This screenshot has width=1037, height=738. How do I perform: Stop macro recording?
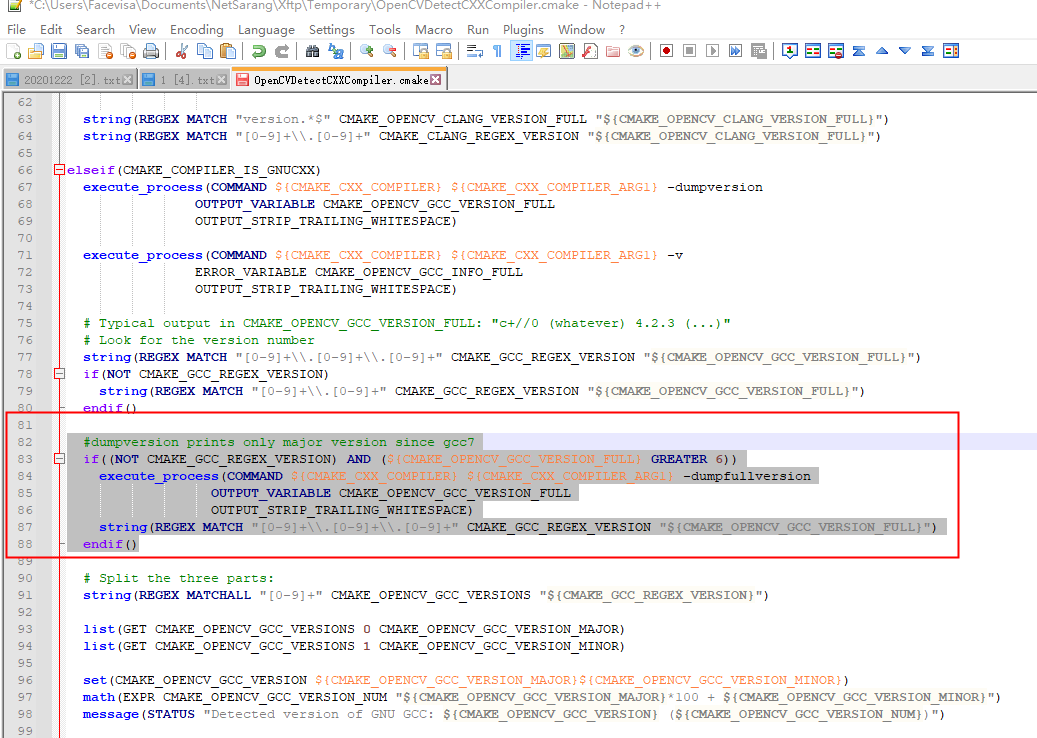point(690,51)
